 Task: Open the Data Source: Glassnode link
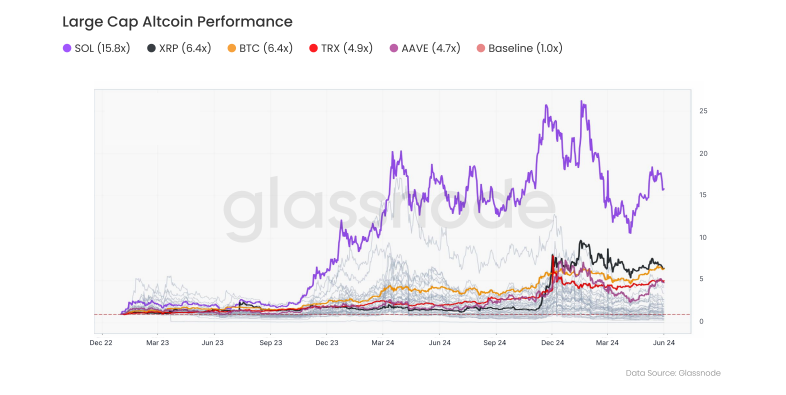click(673, 373)
